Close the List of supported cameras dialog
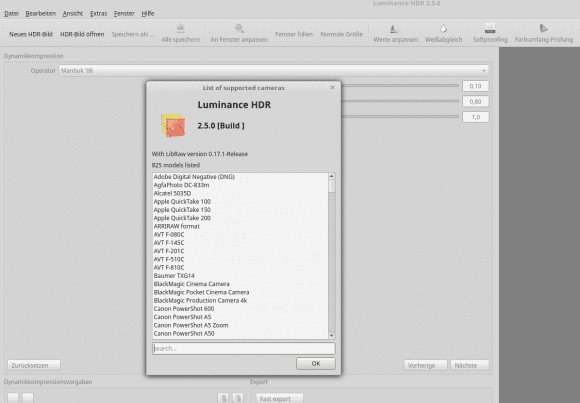 pyautogui.click(x=332, y=87)
